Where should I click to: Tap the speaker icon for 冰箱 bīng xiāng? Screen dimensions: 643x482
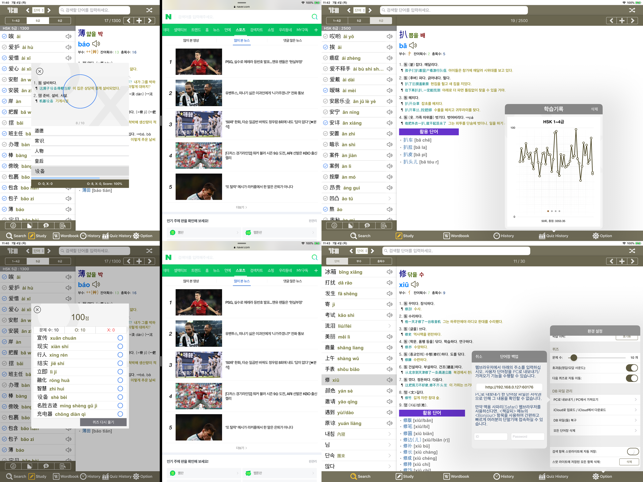pos(389,272)
